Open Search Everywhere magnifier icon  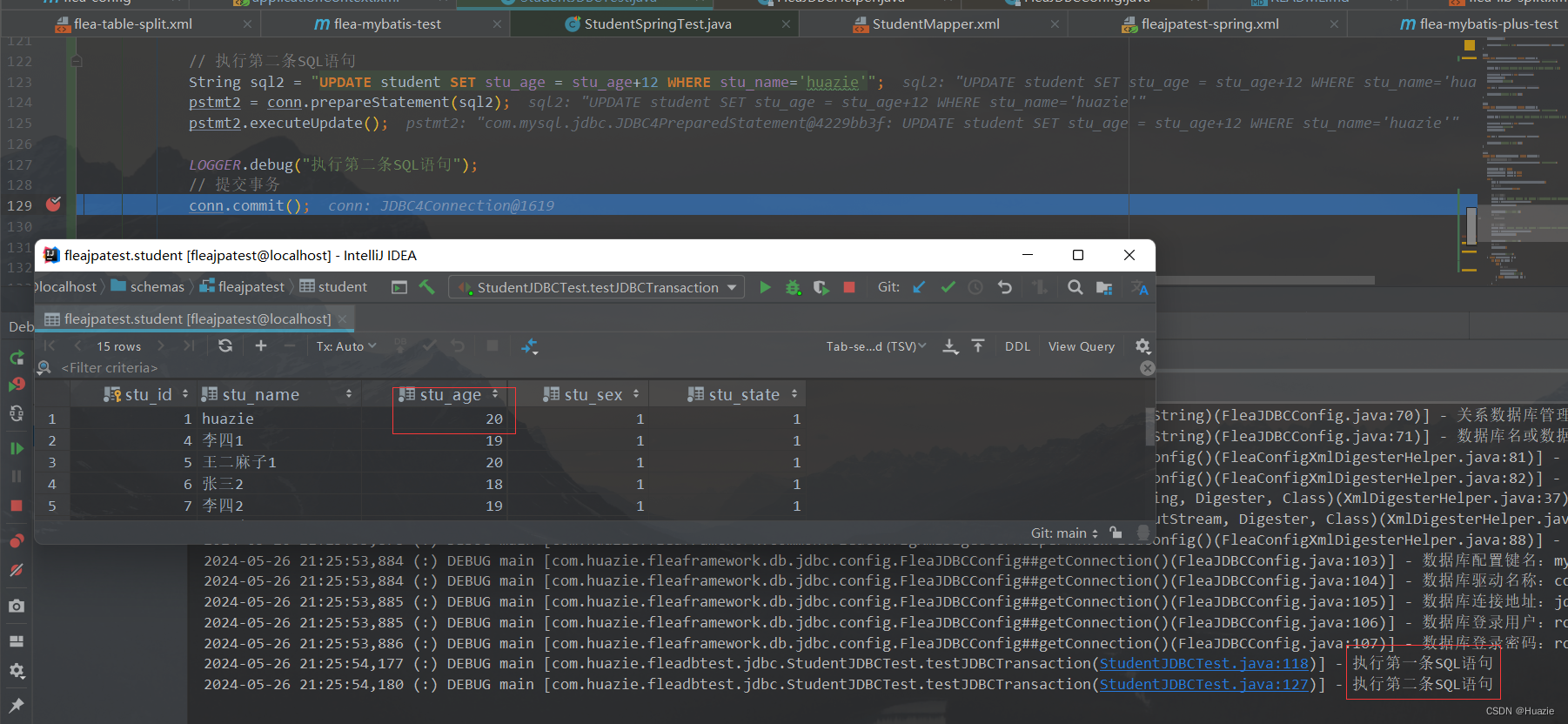tap(1075, 287)
